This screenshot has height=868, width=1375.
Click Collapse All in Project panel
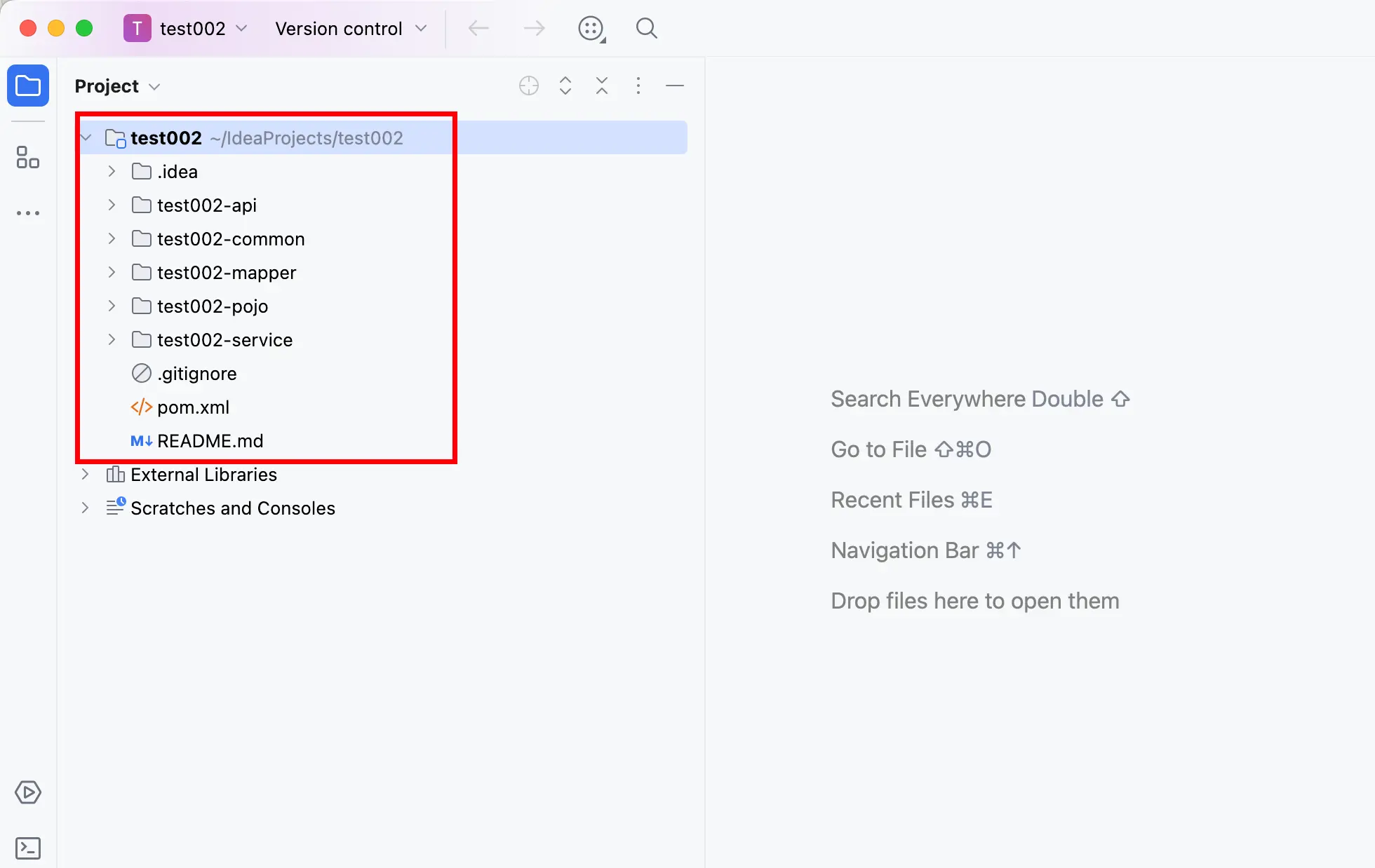pos(602,86)
